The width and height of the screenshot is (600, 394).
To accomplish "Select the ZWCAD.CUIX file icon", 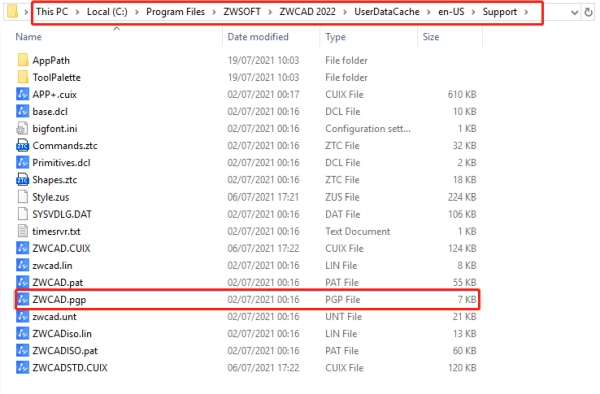I will pyautogui.click(x=23, y=248).
